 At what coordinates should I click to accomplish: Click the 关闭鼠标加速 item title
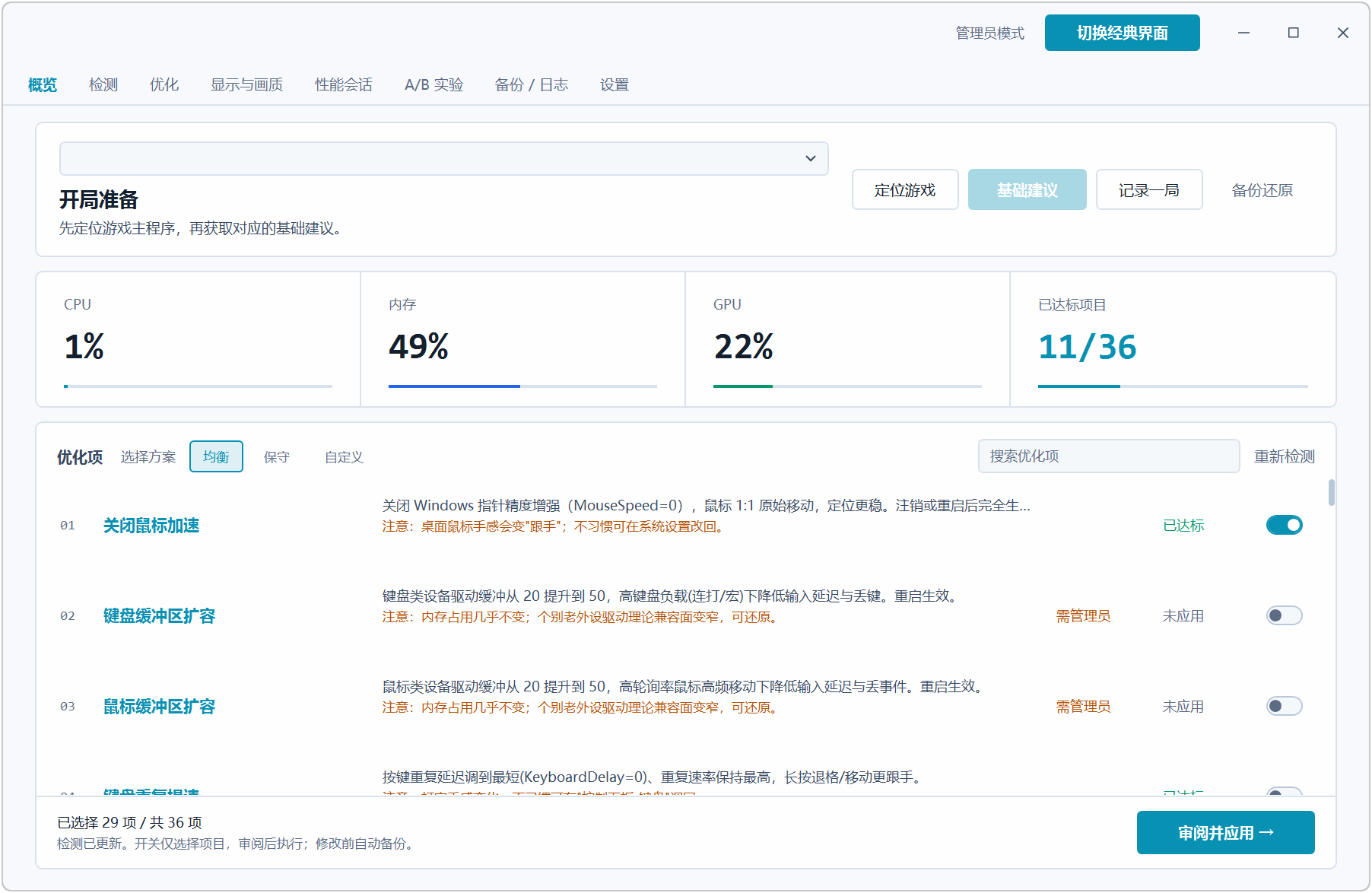pos(151,525)
